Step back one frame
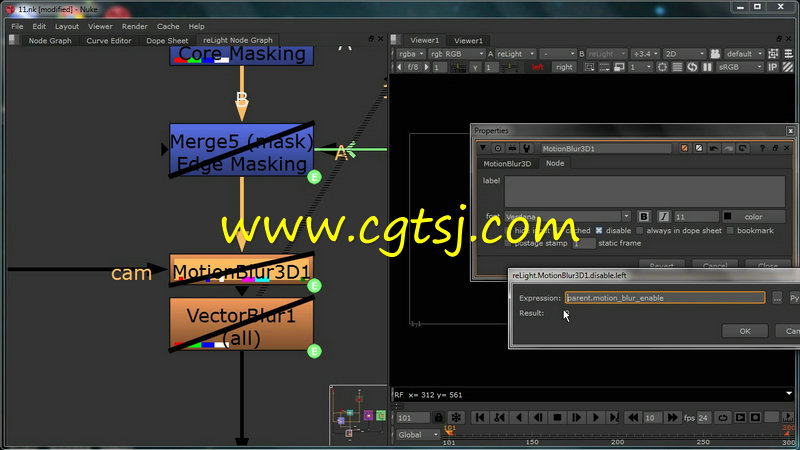The image size is (800, 450). [x=538, y=417]
